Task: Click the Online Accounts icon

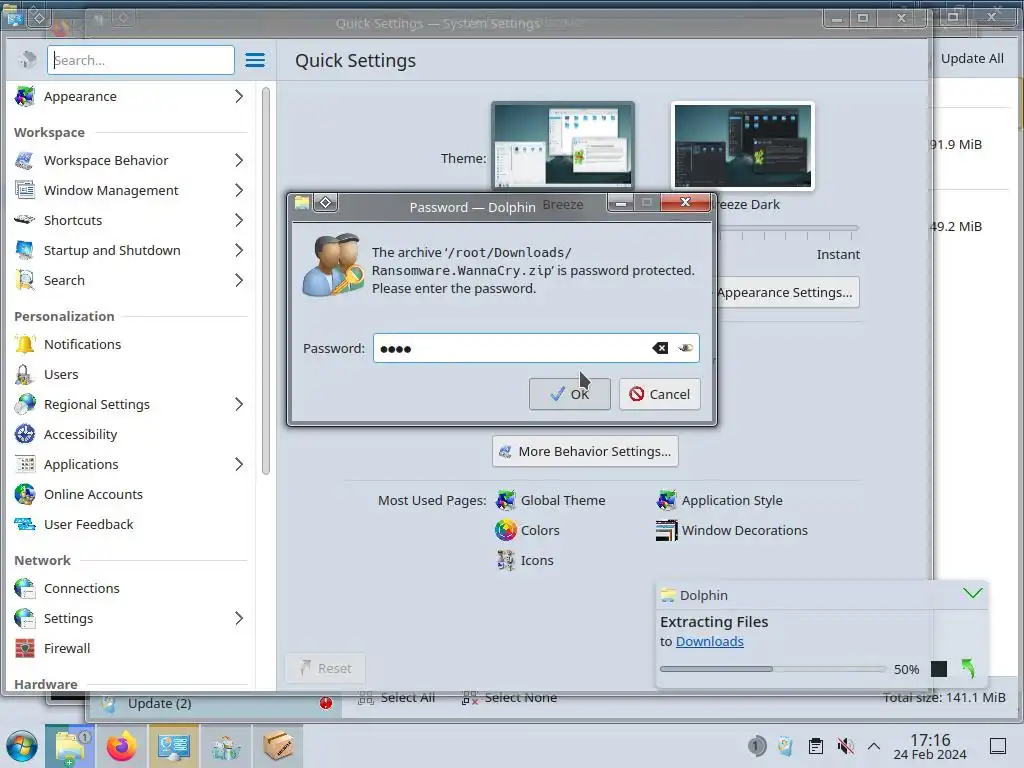Action: tap(25, 494)
